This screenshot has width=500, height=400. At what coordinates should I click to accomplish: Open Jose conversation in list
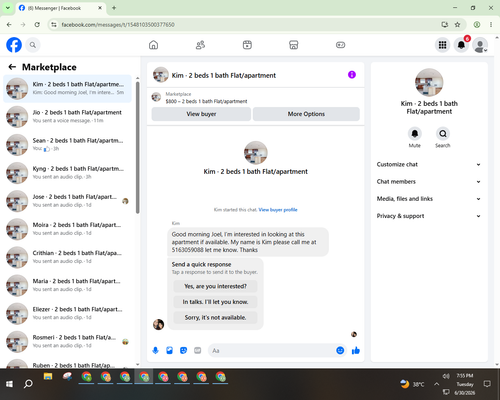pyautogui.click(x=67, y=201)
